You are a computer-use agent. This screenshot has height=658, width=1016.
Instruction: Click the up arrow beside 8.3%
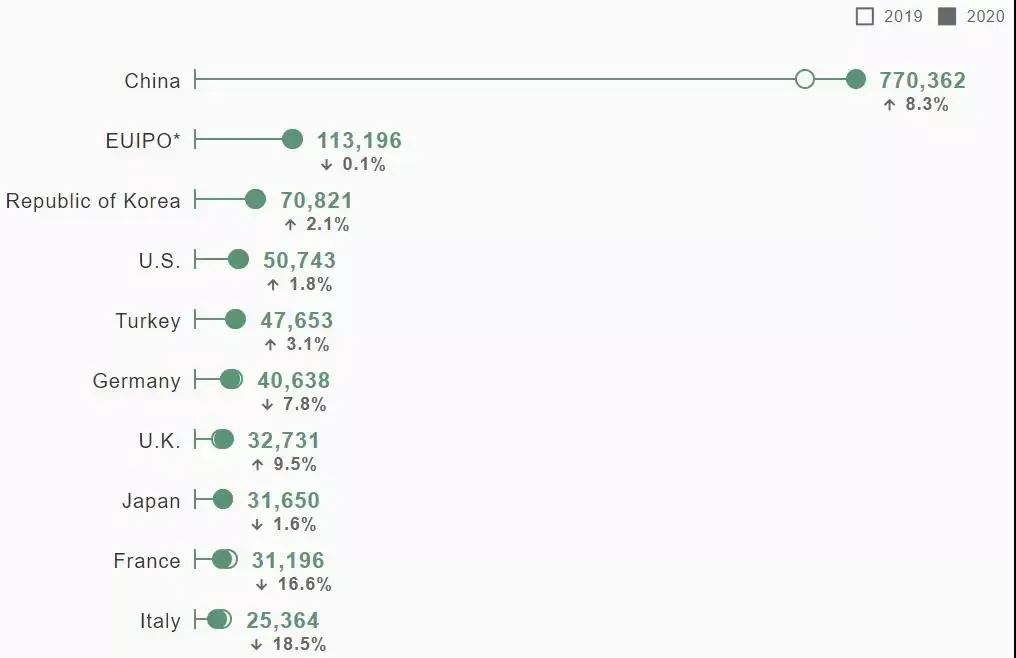890,104
